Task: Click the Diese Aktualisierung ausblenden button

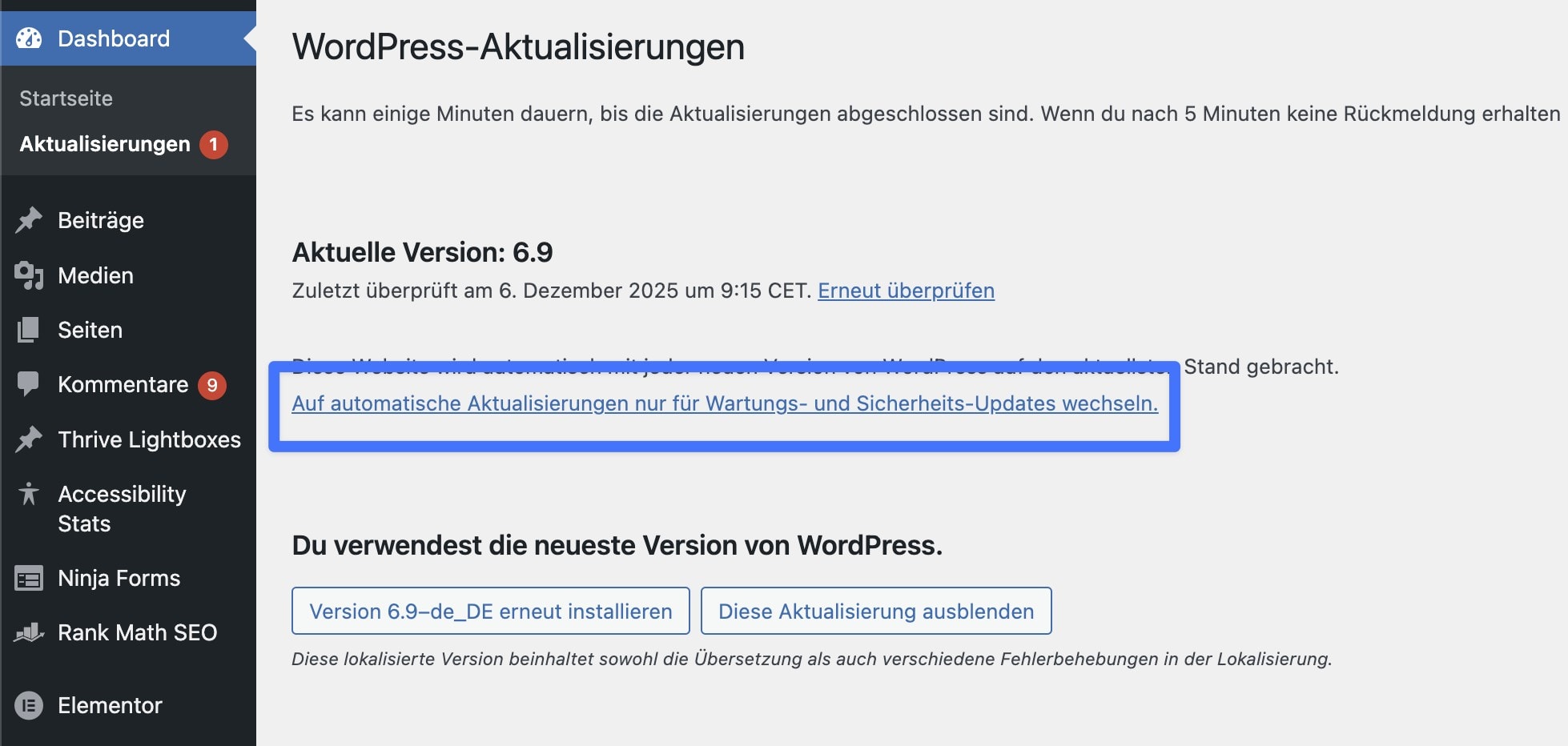Action: (876, 610)
